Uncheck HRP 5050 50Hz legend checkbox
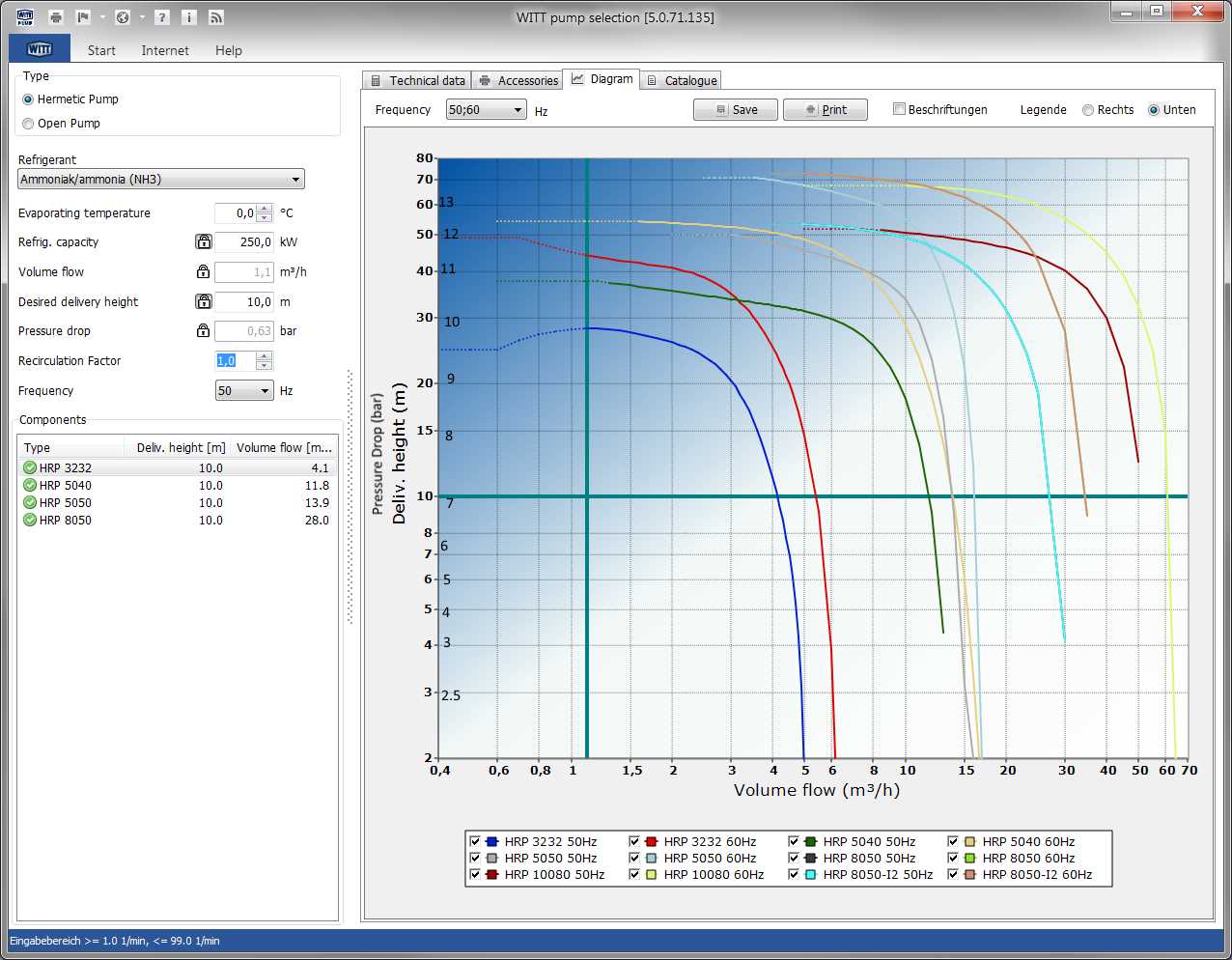The height and width of the screenshot is (960, 1232). tap(475, 858)
